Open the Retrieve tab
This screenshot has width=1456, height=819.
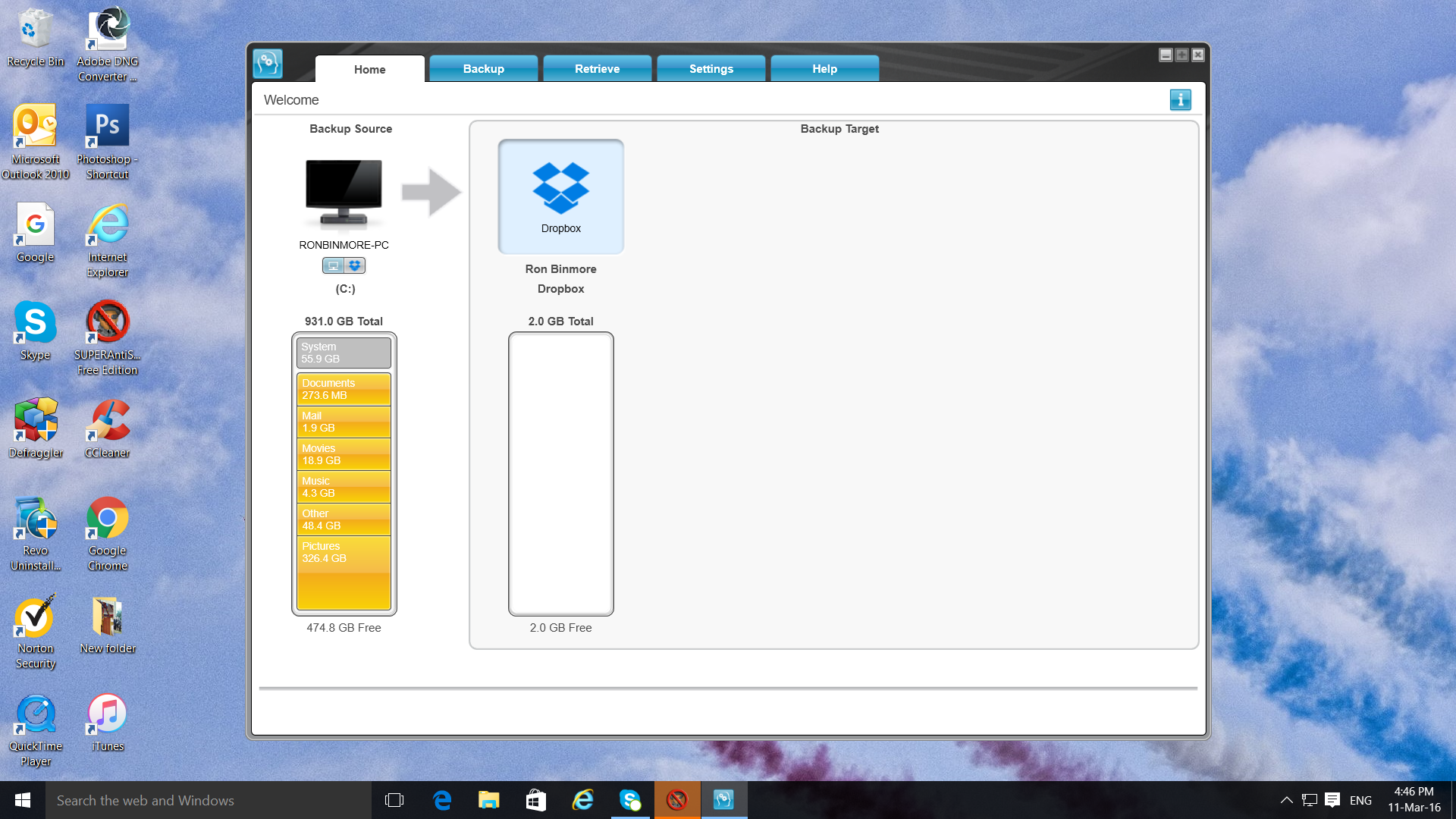(597, 69)
